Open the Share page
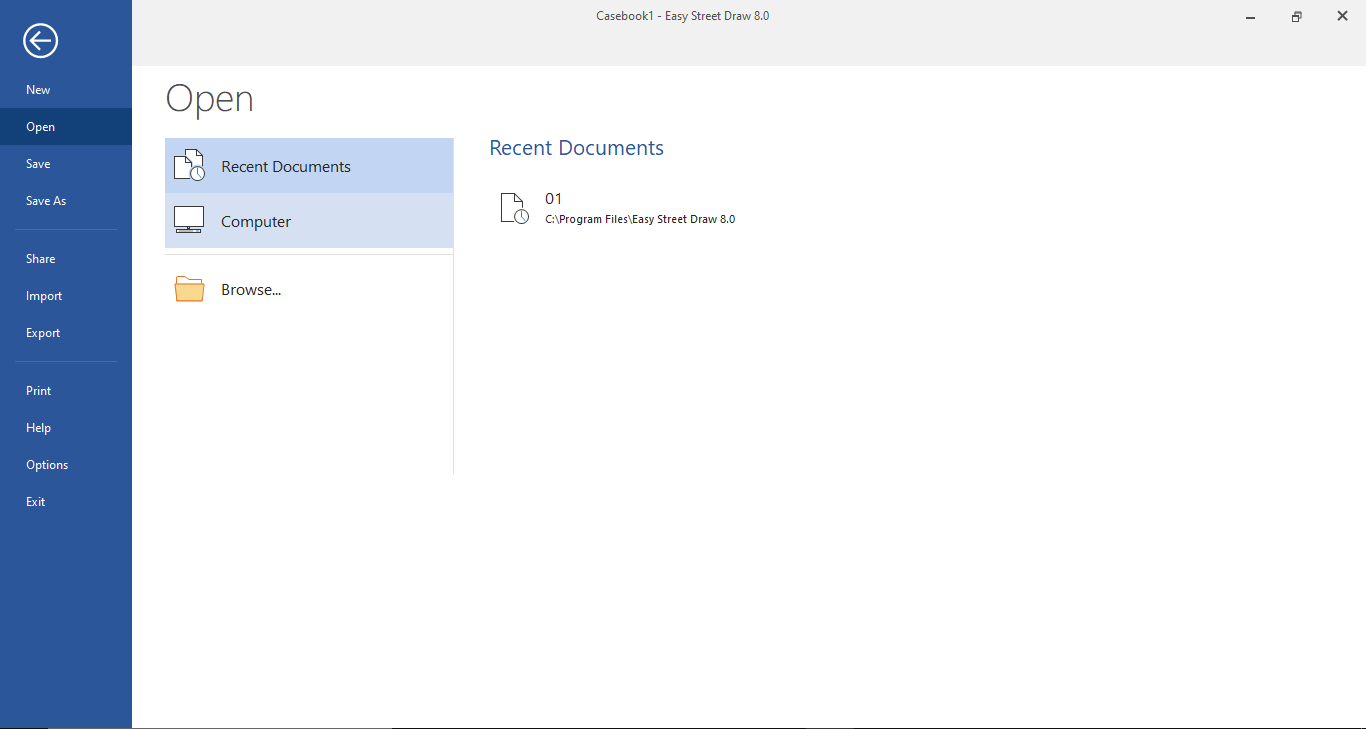The image size is (1366, 729). click(x=66, y=259)
